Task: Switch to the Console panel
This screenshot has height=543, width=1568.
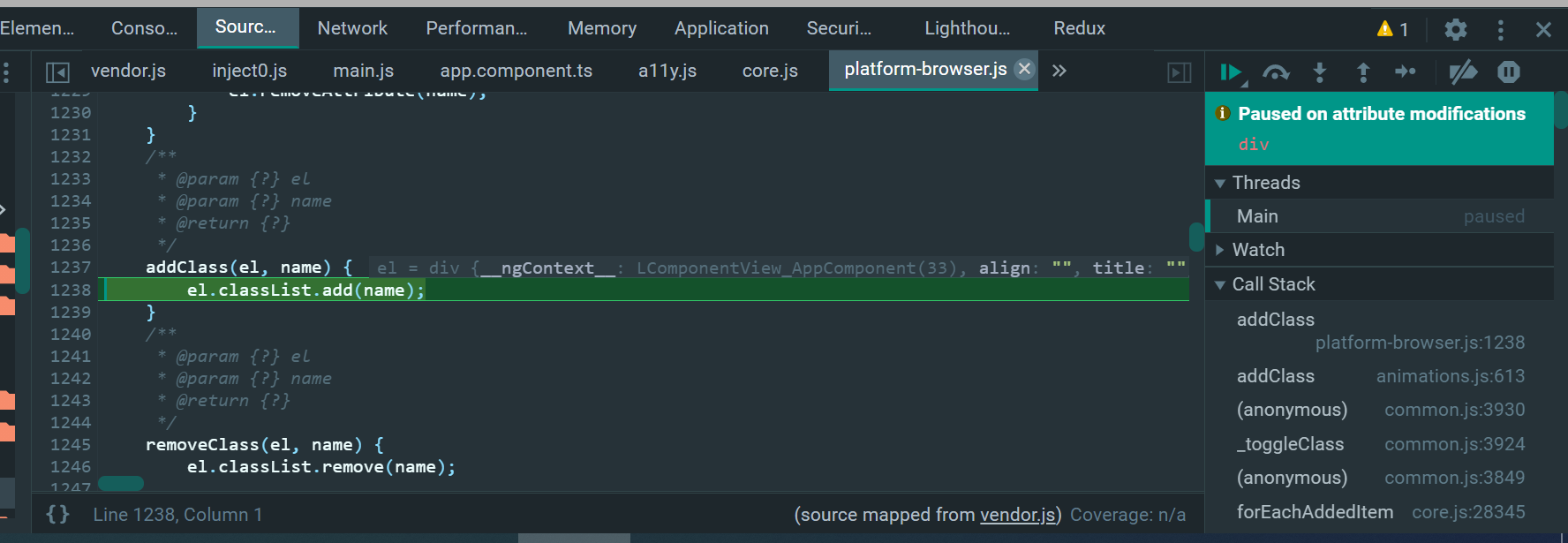Action: [144, 28]
